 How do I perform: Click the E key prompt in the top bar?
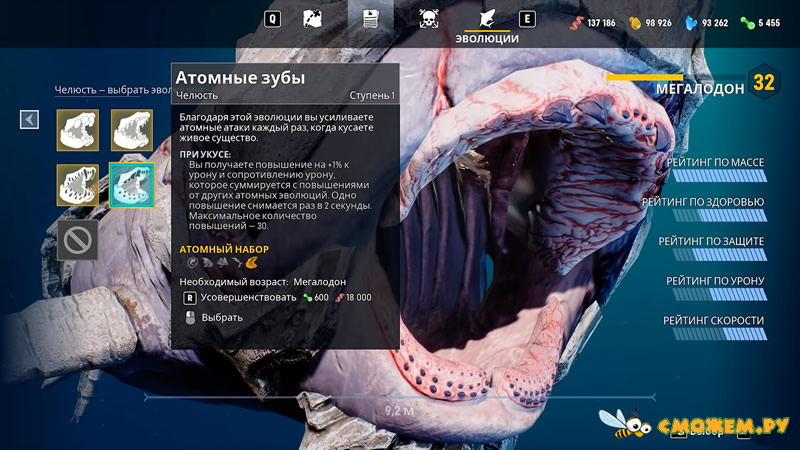click(527, 19)
